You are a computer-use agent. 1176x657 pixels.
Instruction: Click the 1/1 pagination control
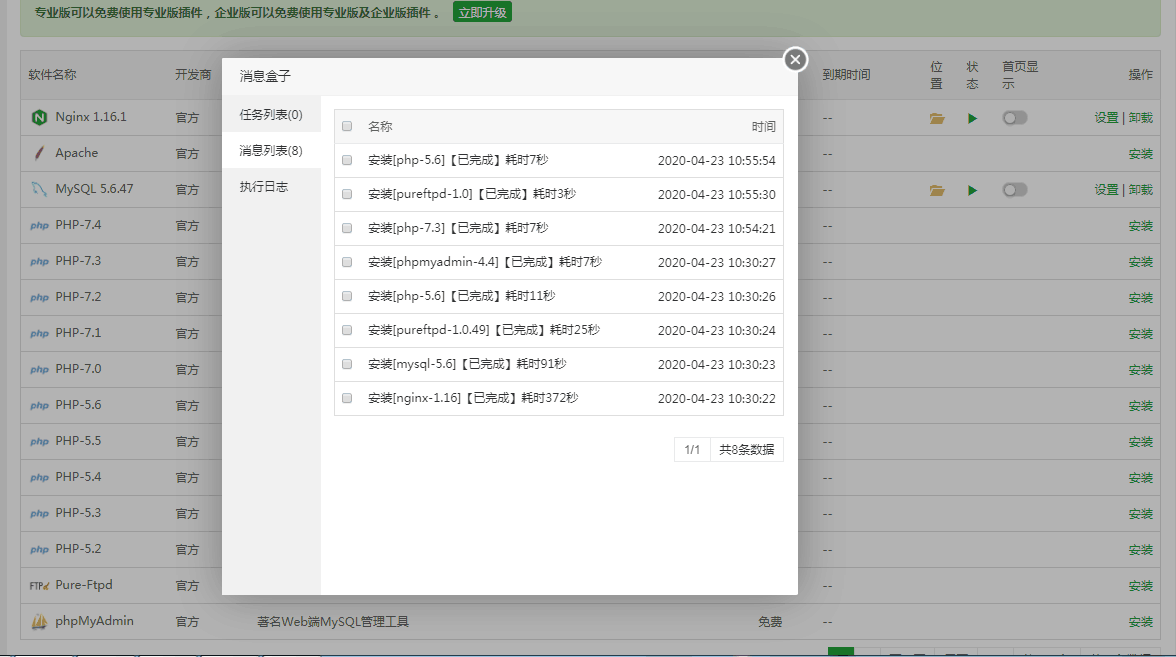(692, 449)
